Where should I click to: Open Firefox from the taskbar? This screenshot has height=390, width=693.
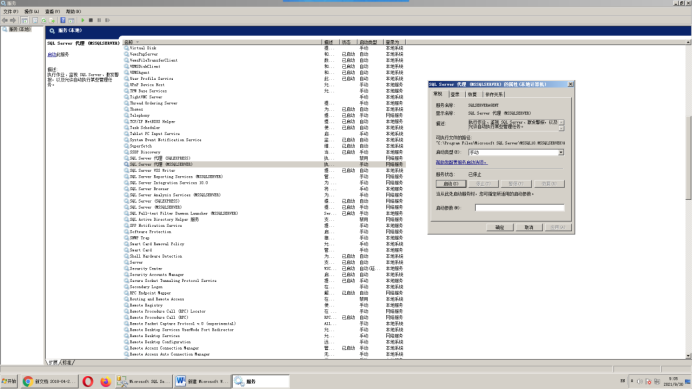coord(105,381)
